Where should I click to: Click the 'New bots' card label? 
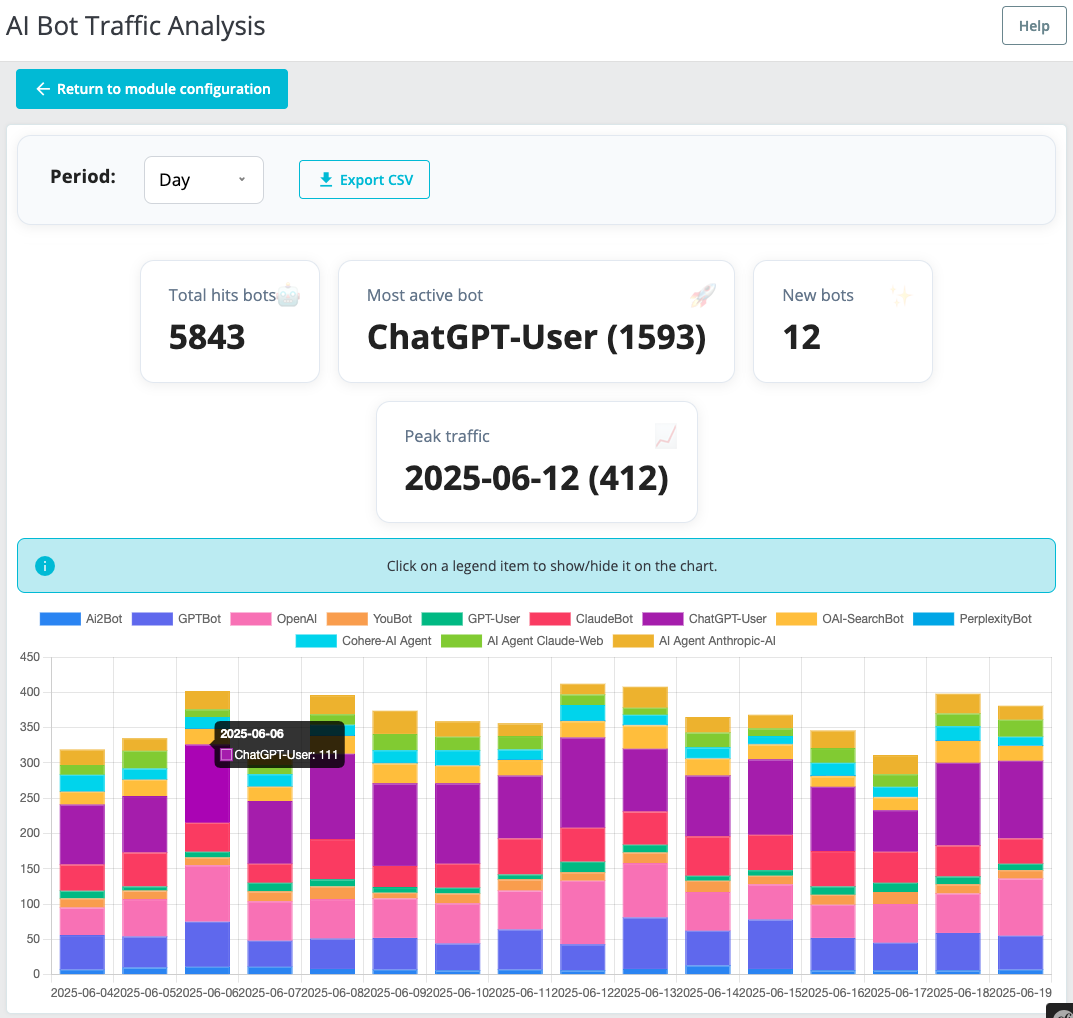tap(818, 296)
